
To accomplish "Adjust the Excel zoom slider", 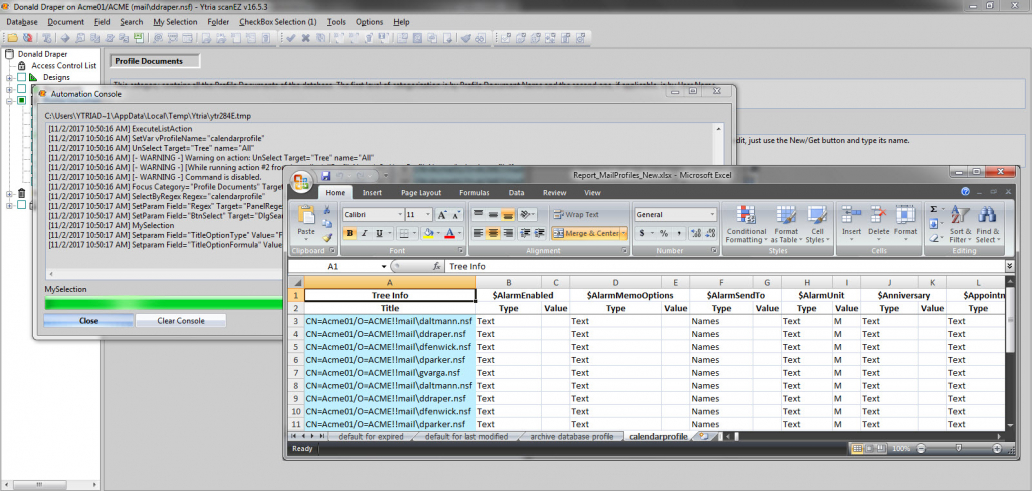I will [958, 449].
